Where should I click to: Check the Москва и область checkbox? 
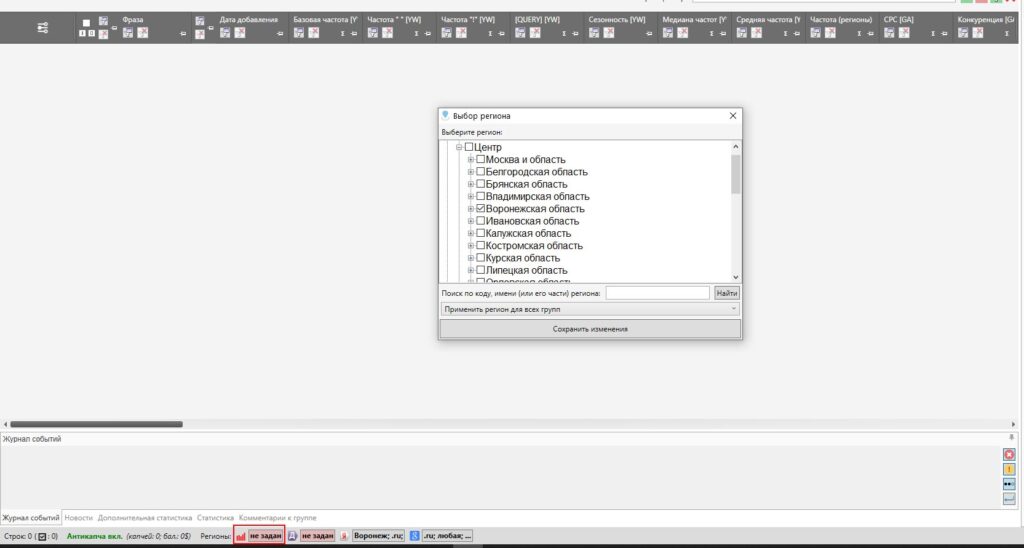pyautogui.click(x=481, y=160)
